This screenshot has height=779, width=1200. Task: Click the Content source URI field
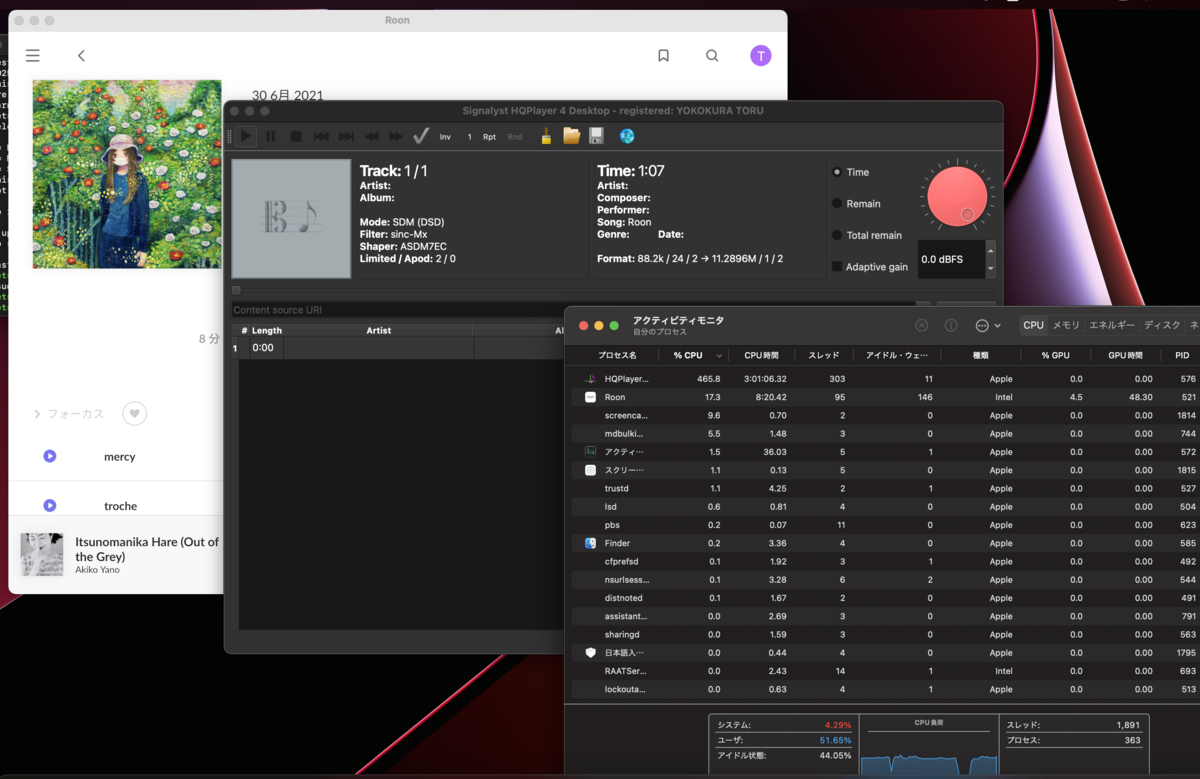click(x=572, y=310)
